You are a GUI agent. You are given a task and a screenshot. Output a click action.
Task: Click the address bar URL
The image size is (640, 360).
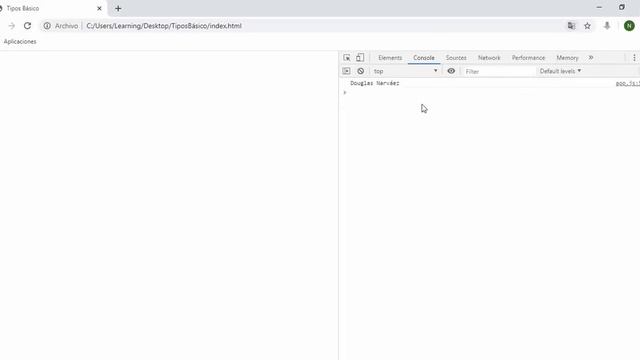[164, 26]
